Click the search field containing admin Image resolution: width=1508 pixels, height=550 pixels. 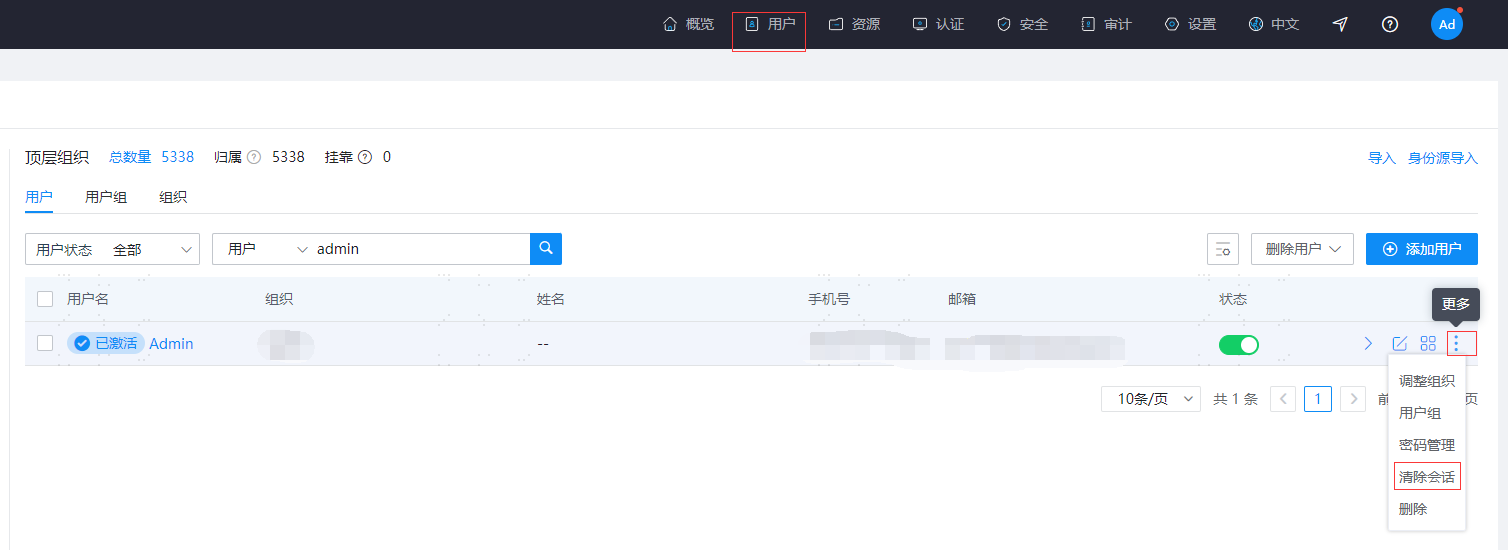[x=420, y=249]
